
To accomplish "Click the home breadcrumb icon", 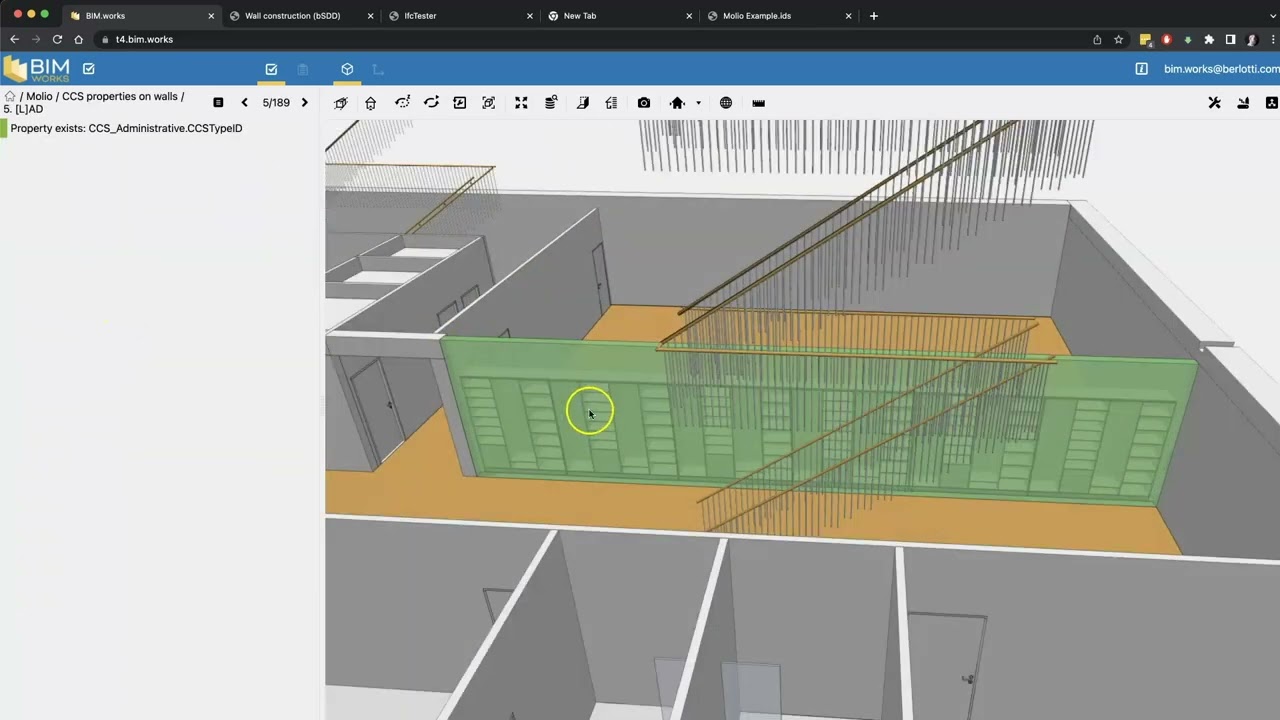I will pyautogui.click(x=9, y=97).
